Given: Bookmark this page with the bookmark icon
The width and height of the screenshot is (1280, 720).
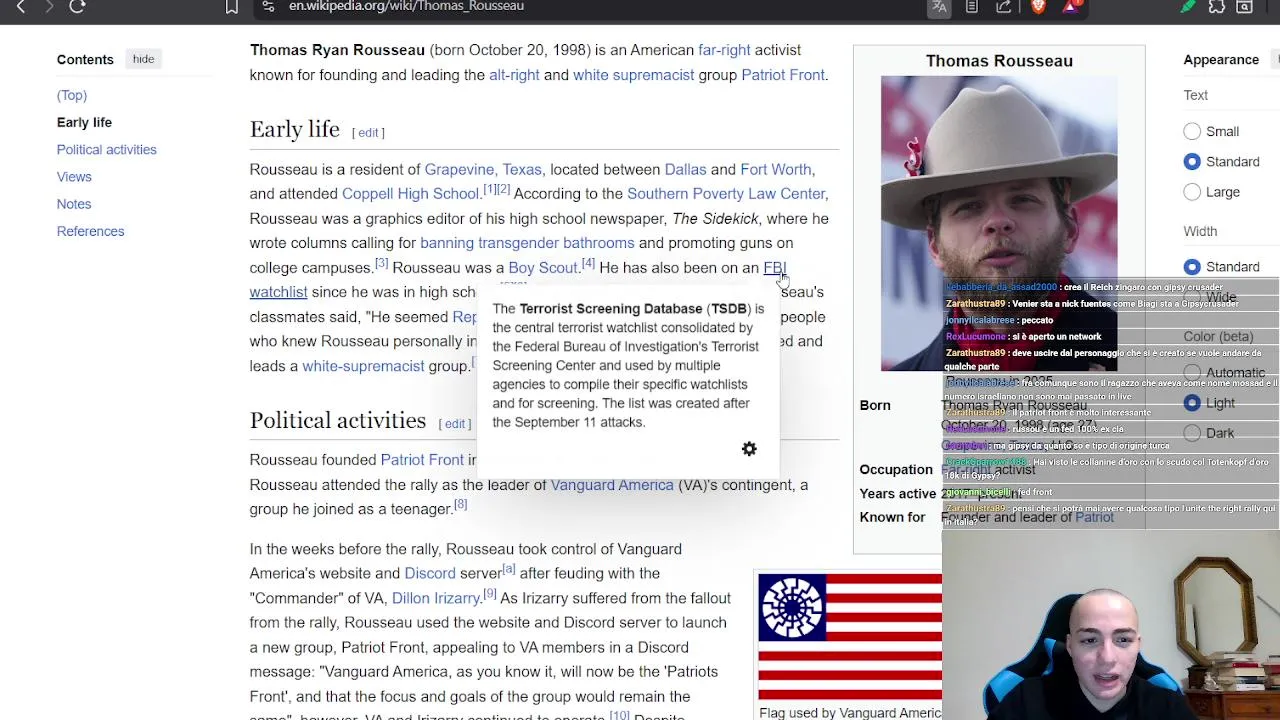Looking at the screenshot, I should (232, 6).
